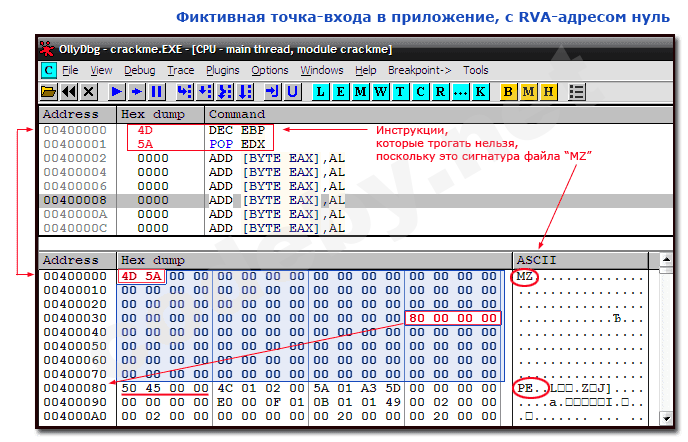
Task: Click dump pane scrollbar up arrow
Action: click(x=666, y=259)
